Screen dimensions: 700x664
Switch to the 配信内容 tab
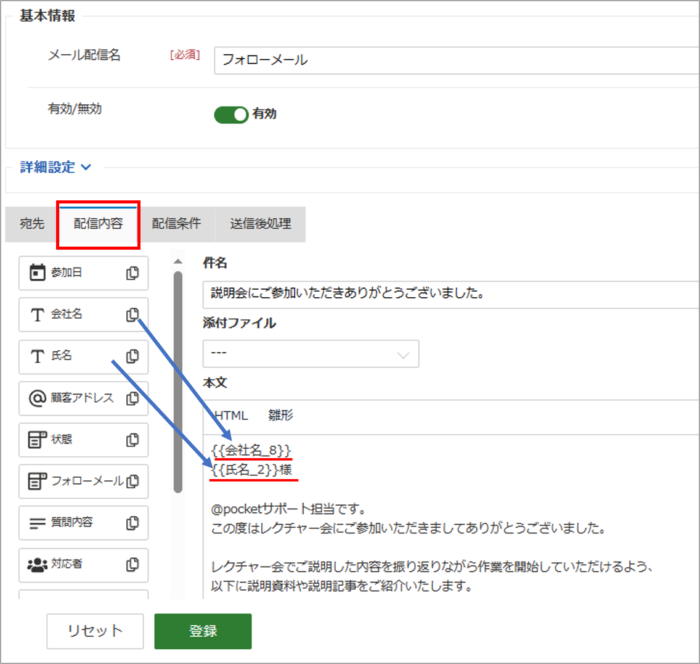(x=98, y=223)
